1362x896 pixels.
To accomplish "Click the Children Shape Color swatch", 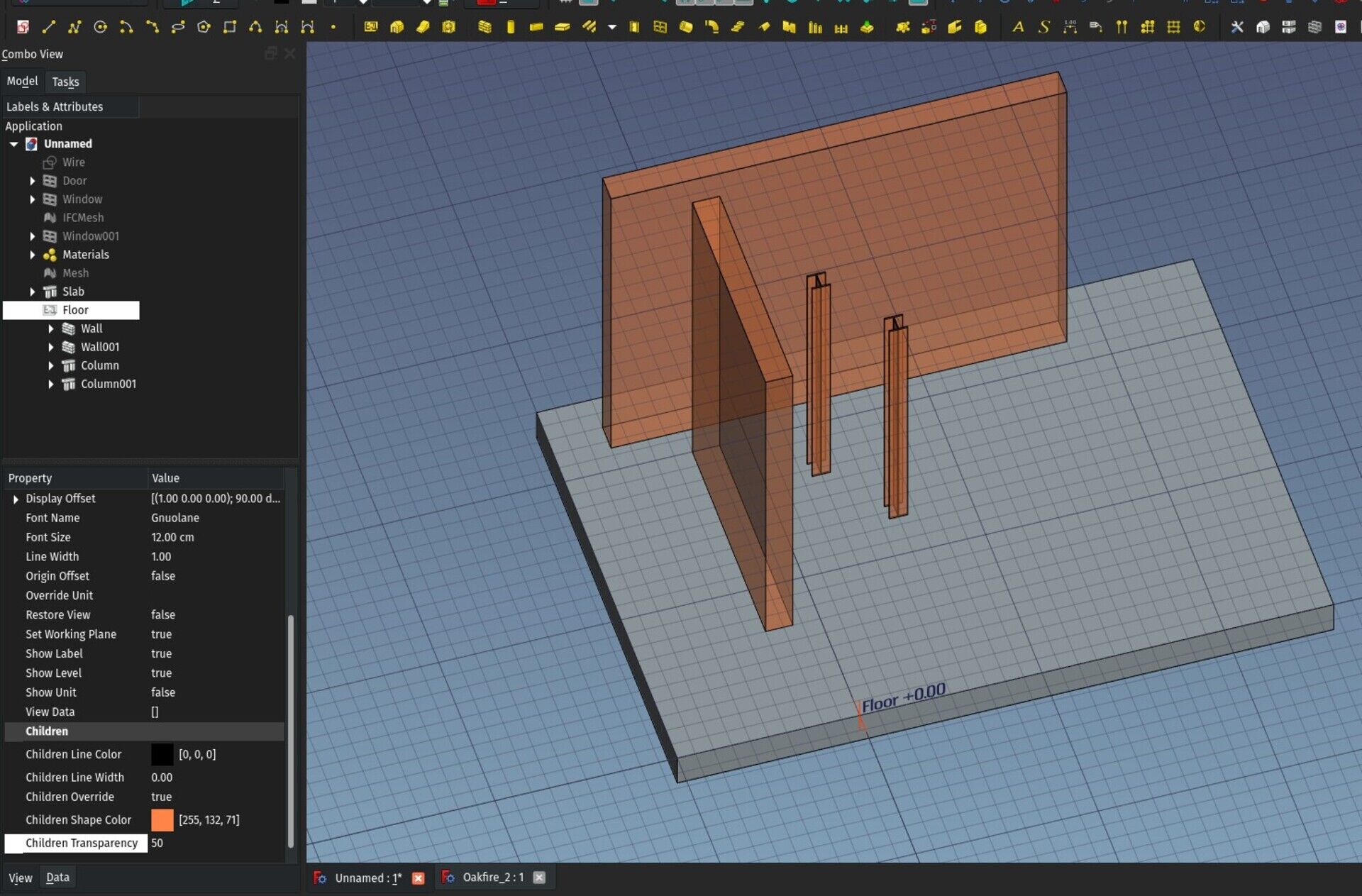I will (162, 820).
